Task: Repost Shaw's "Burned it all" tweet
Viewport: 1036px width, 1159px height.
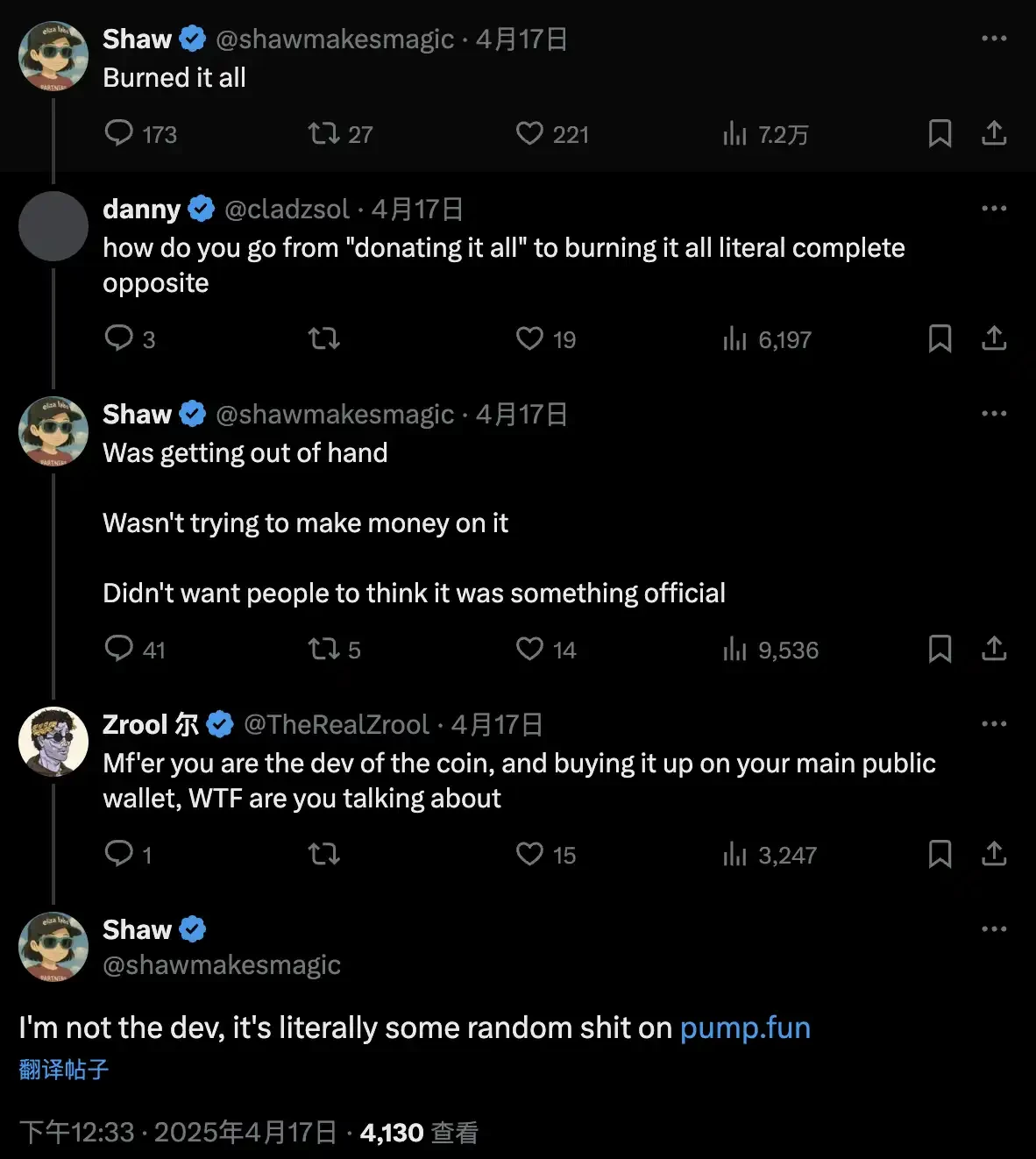Action: coord(323,133)
